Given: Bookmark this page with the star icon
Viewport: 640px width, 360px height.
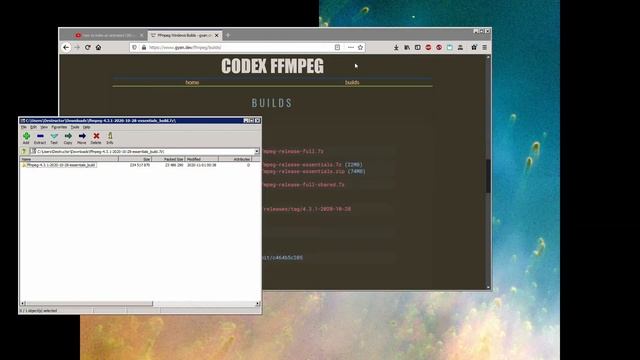Looking at the screenshot, I should coord(360,47).
